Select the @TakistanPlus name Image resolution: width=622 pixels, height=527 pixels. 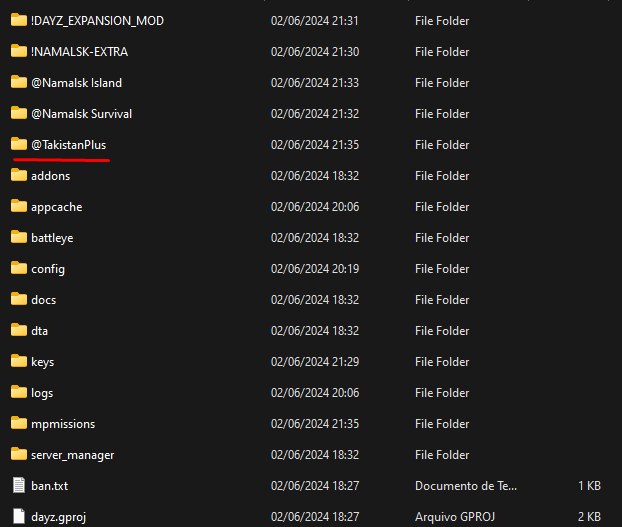pyautogui.click(x=69, y=145)
